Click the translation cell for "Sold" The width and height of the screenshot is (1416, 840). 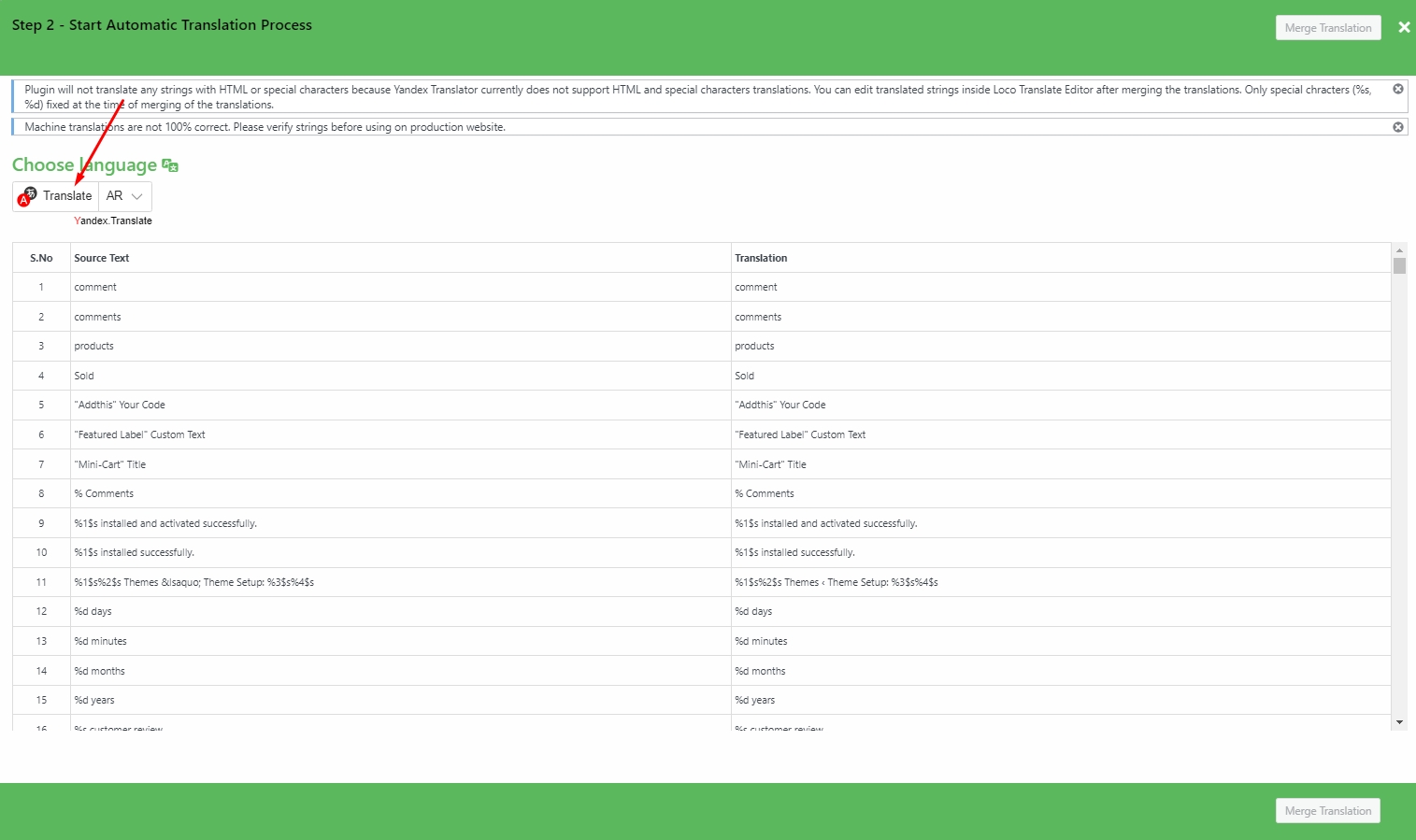click(x=745, y=376)
